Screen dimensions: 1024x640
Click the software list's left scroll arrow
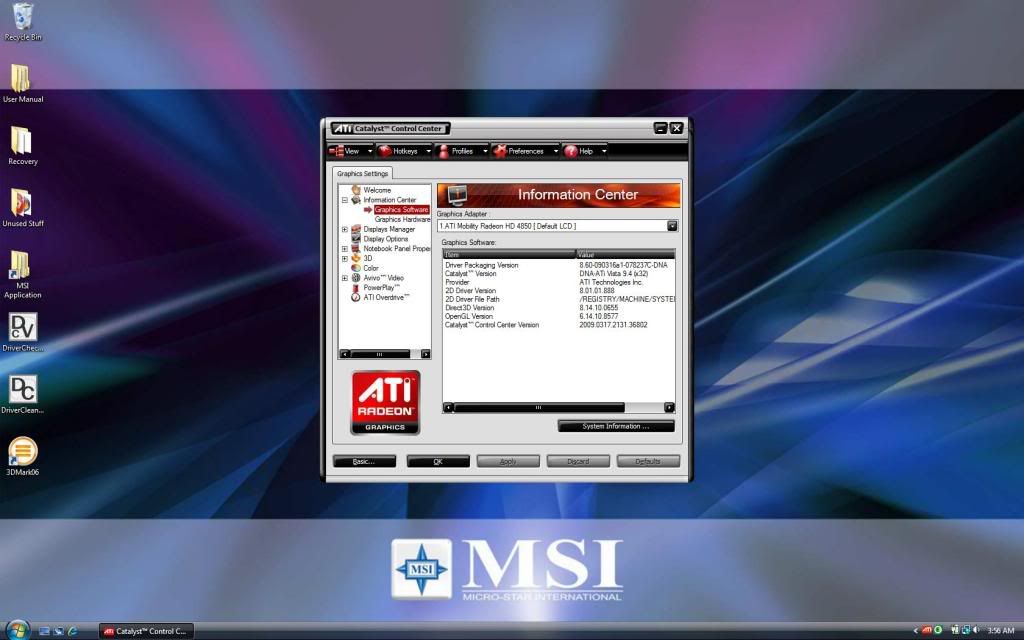point(448,408)
